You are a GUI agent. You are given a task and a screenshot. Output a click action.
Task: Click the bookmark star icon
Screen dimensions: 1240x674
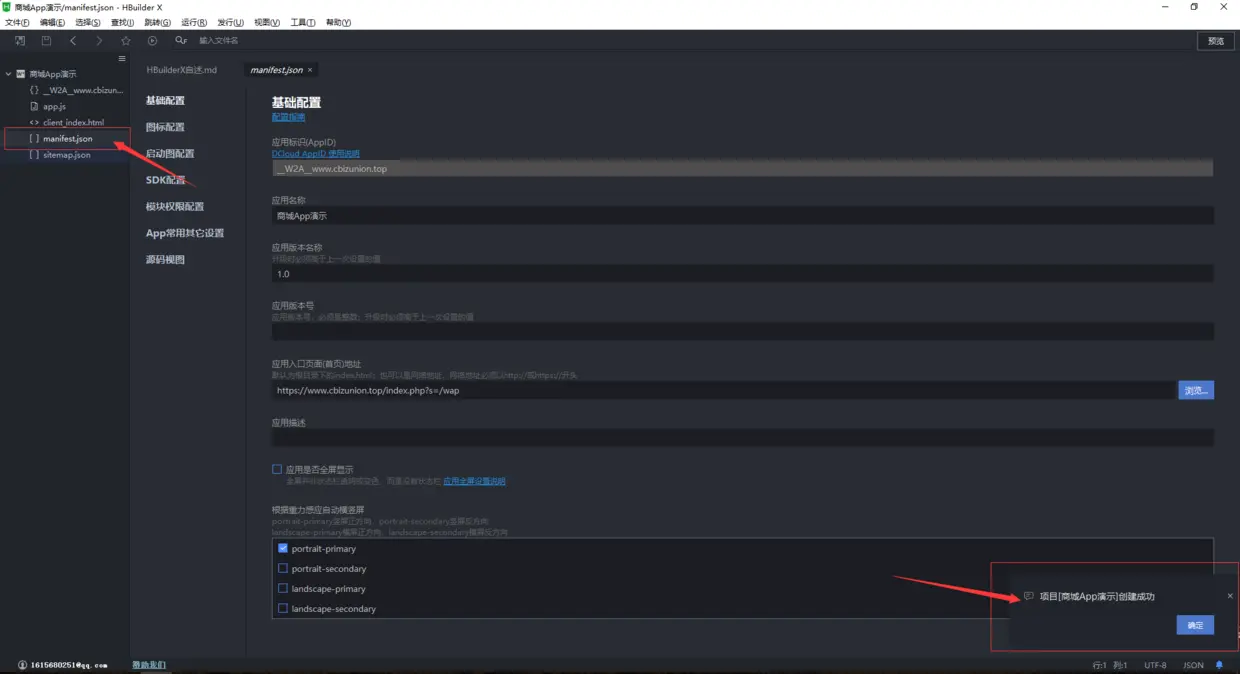[126, 41]
